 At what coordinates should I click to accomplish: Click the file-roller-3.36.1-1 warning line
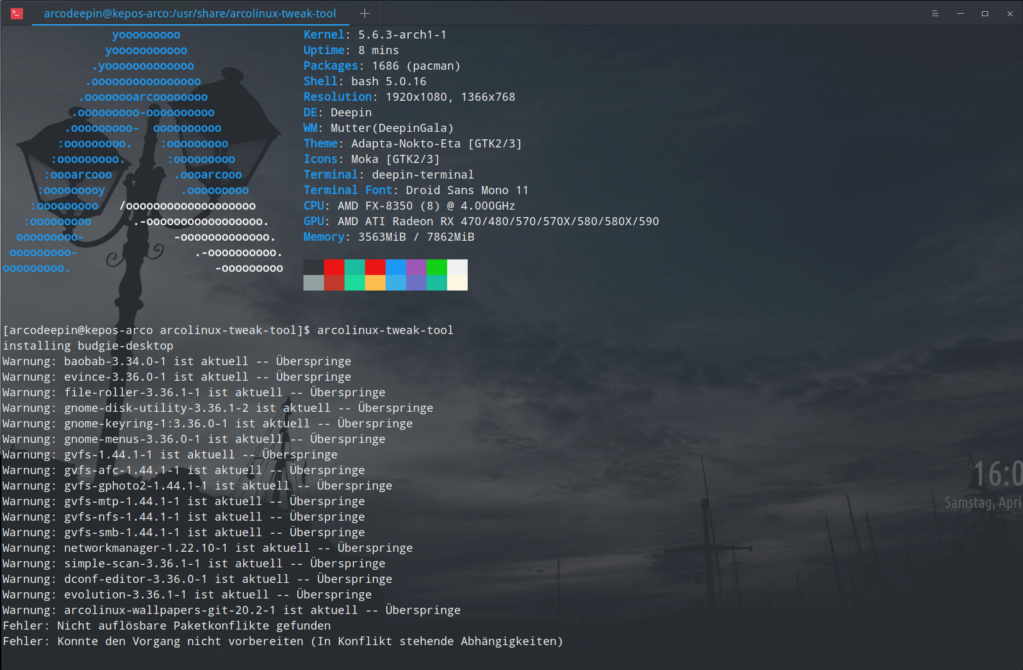click(x=194, y=393)
